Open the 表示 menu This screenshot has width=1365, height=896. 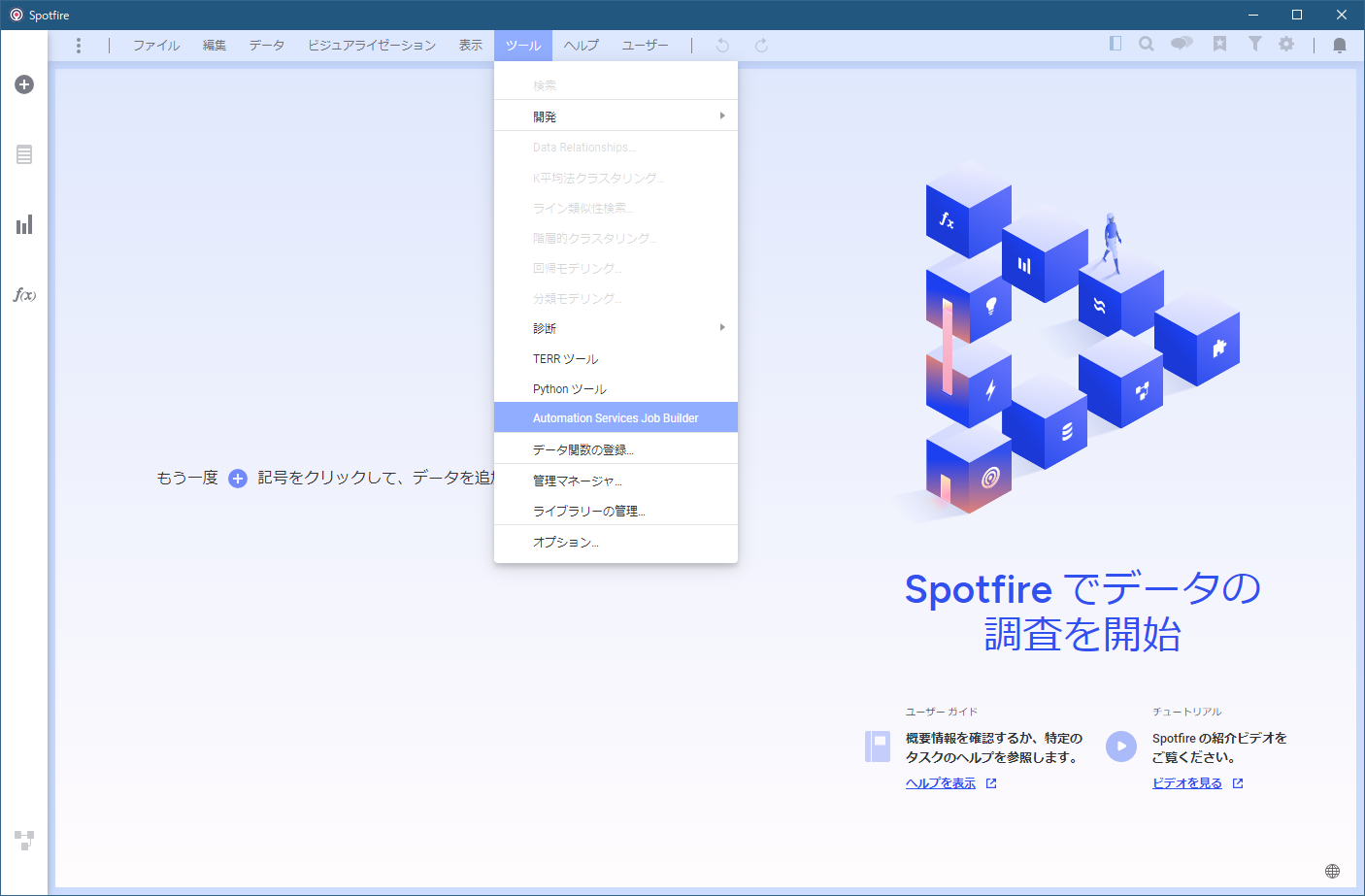pyautogui.click(x=471, y=46)
